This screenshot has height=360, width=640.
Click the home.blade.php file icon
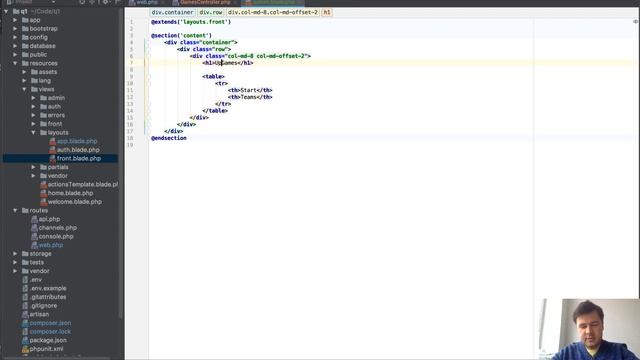point(43,193)
